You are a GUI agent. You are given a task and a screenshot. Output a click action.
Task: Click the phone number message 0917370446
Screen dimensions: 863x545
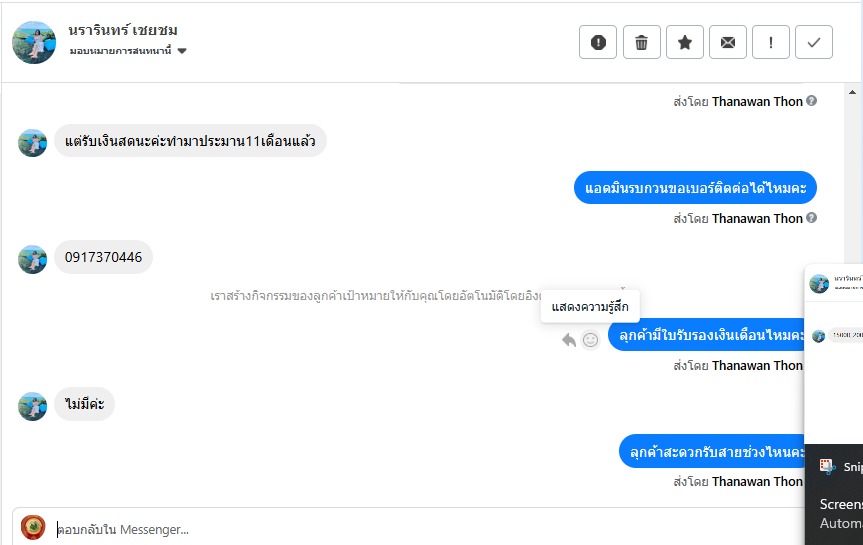103,258
